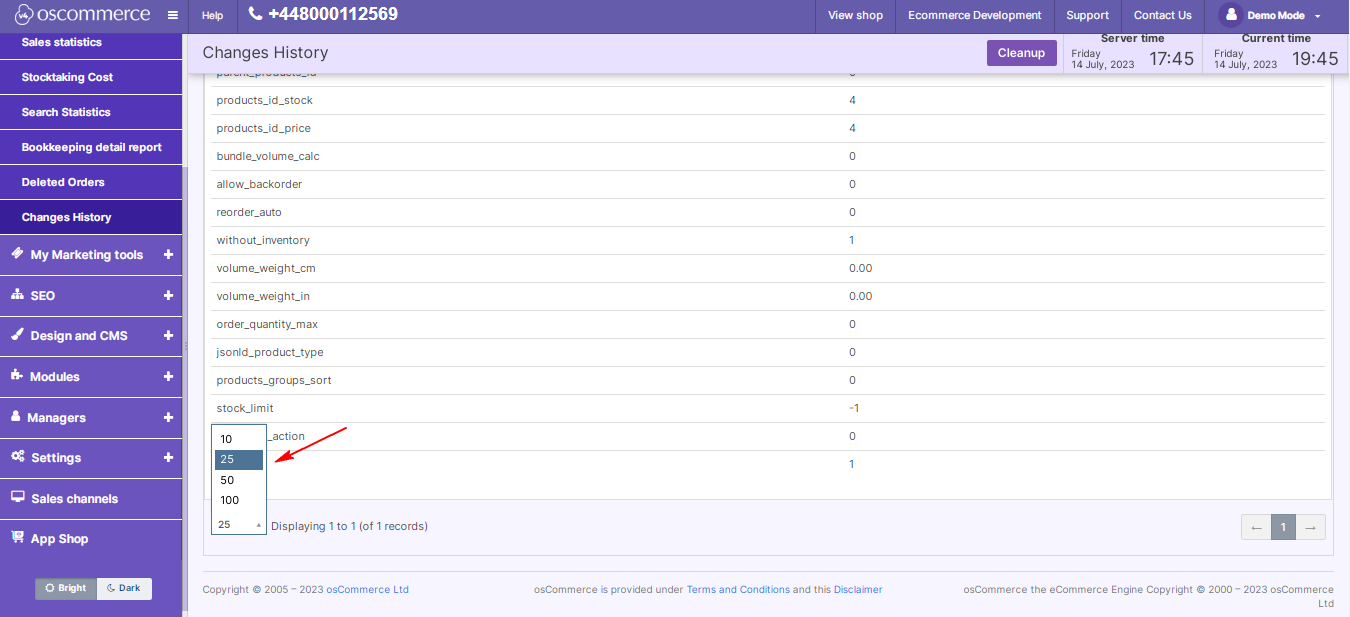
Task: Open the Demo Mode dropdown arrow
Action: point(1318,17)
